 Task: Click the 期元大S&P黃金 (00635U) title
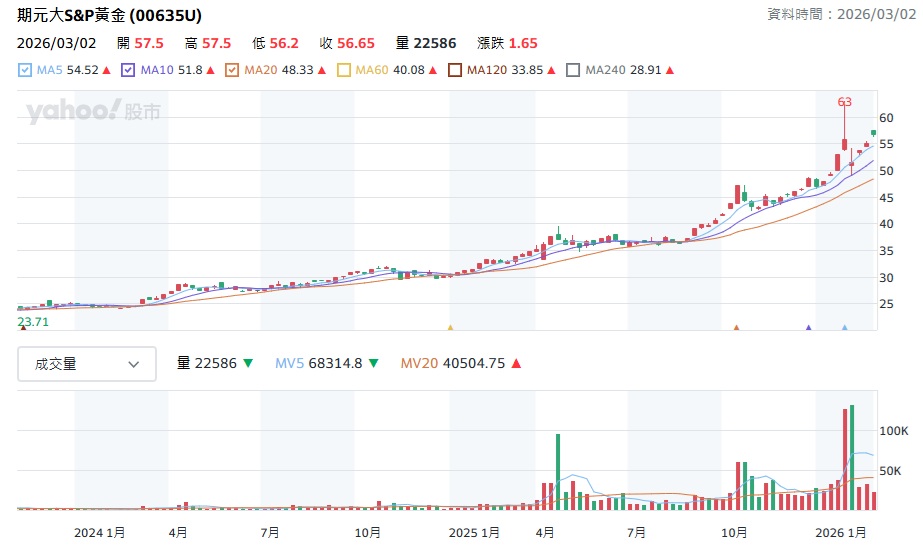click(x=117, y=16)
